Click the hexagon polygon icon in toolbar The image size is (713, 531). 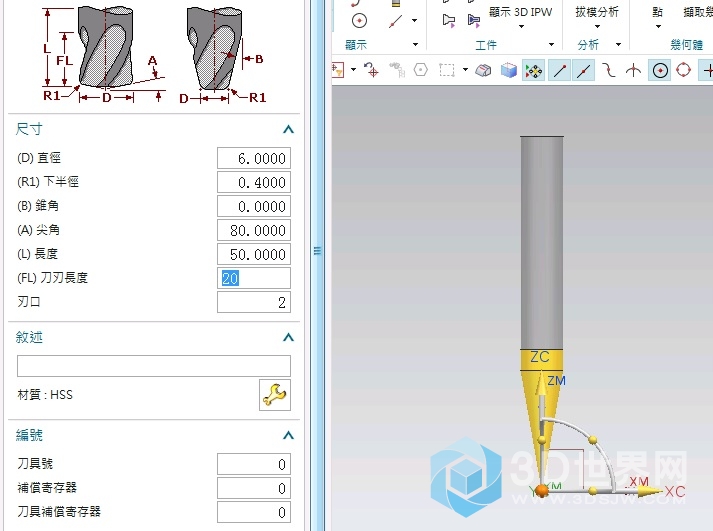click(x=420, y=70)
